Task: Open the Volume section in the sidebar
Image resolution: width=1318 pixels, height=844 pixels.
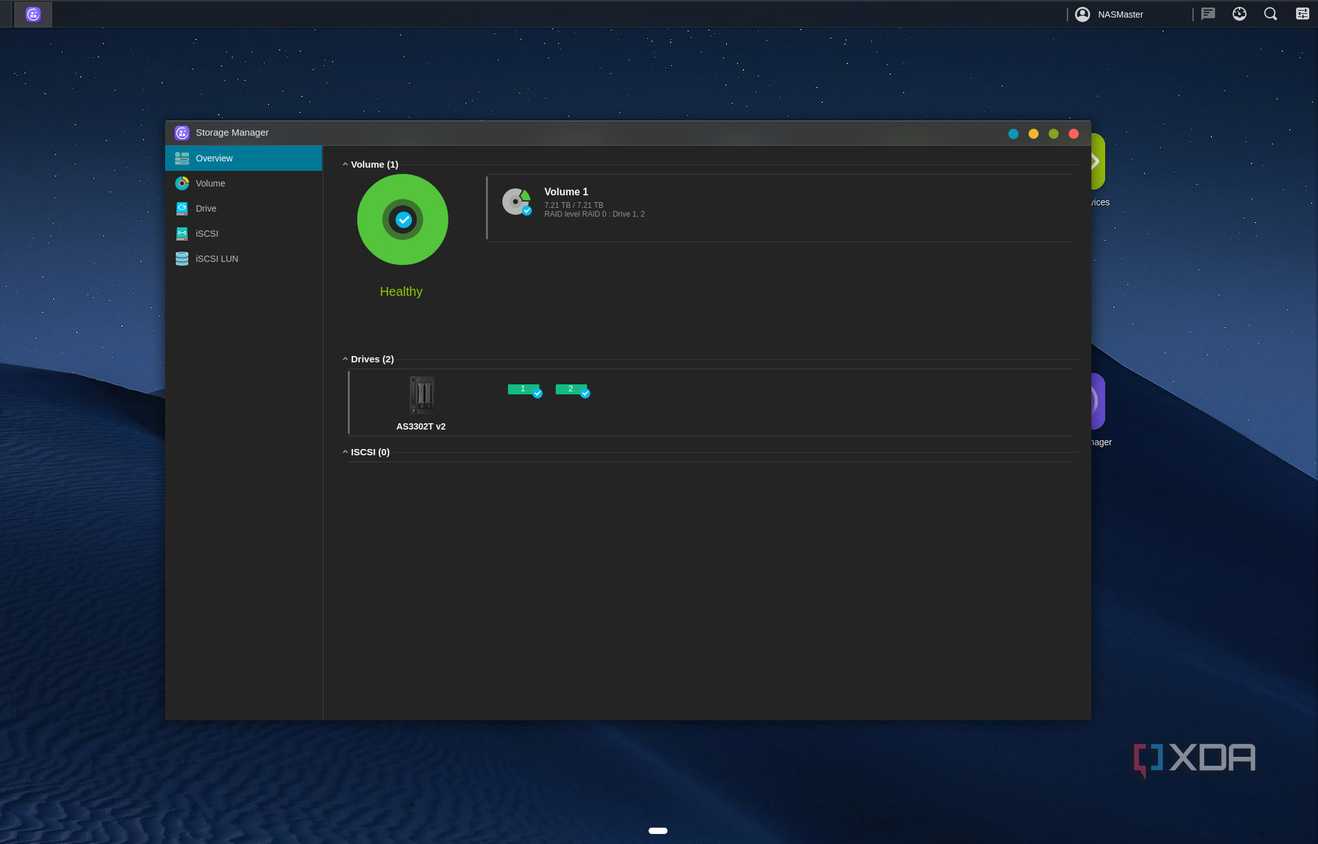Action: point(243,183)
